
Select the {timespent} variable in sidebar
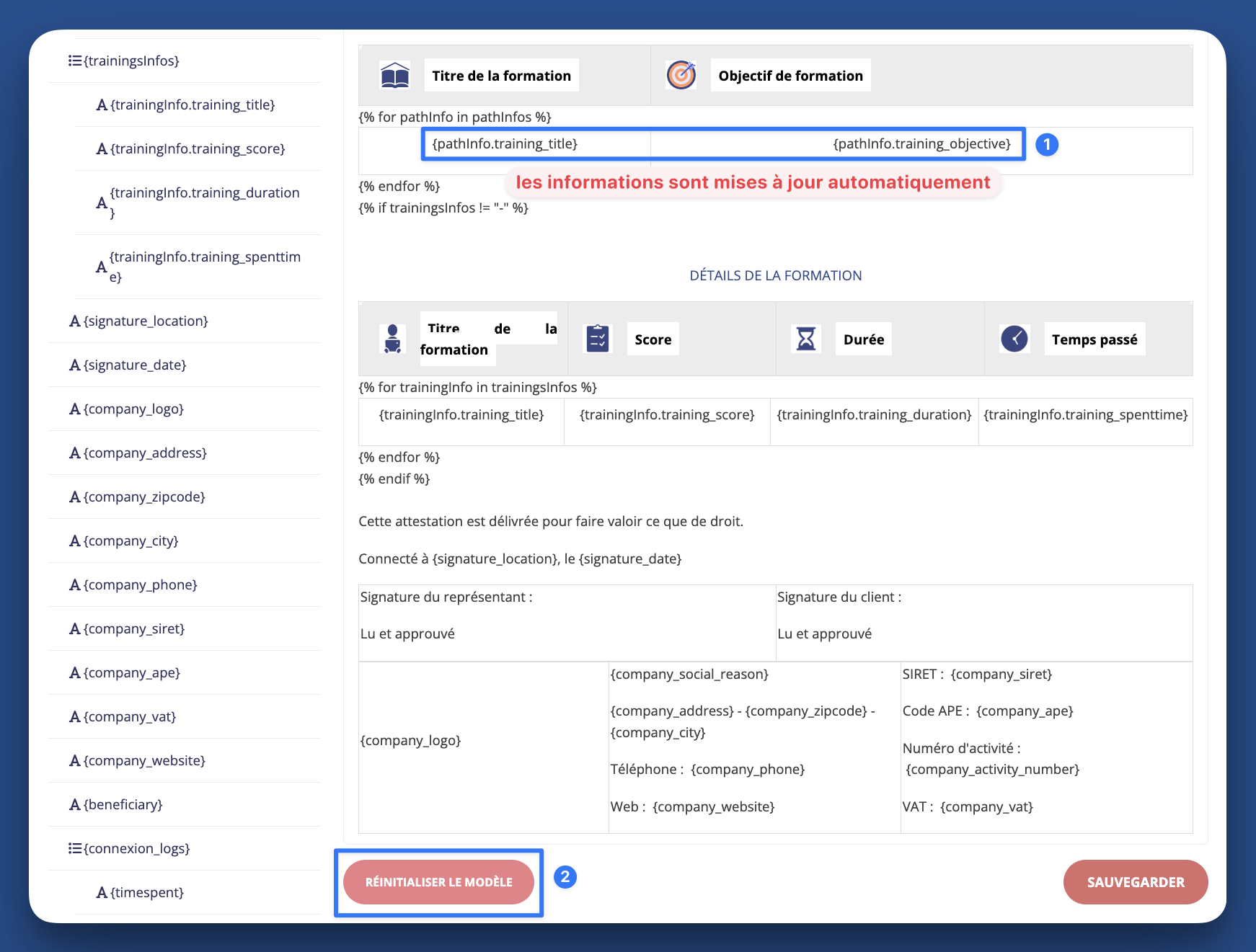(x=144, y=892)
